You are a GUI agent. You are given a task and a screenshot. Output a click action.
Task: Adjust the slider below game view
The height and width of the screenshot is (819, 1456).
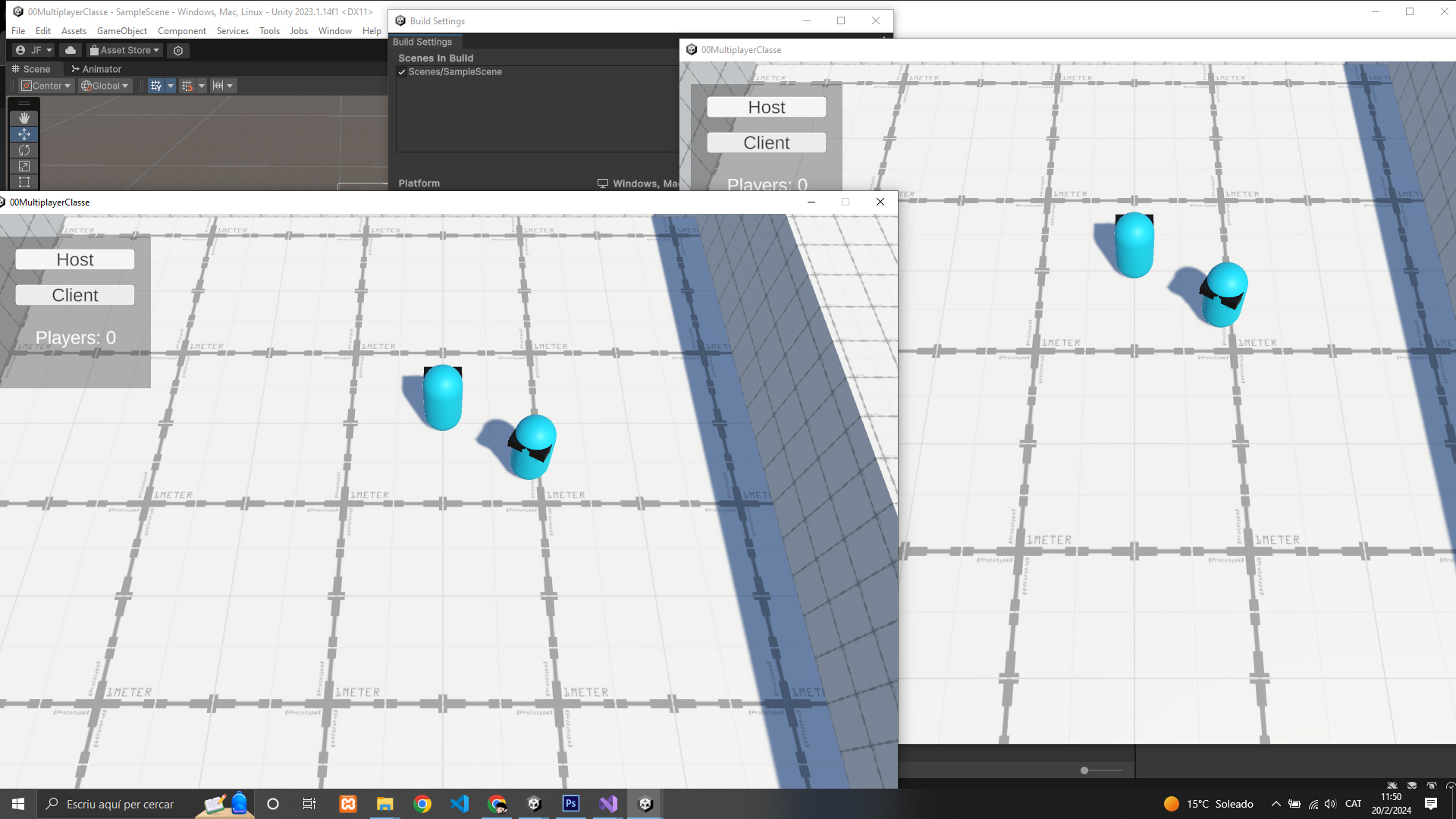tap(1084, 770)
